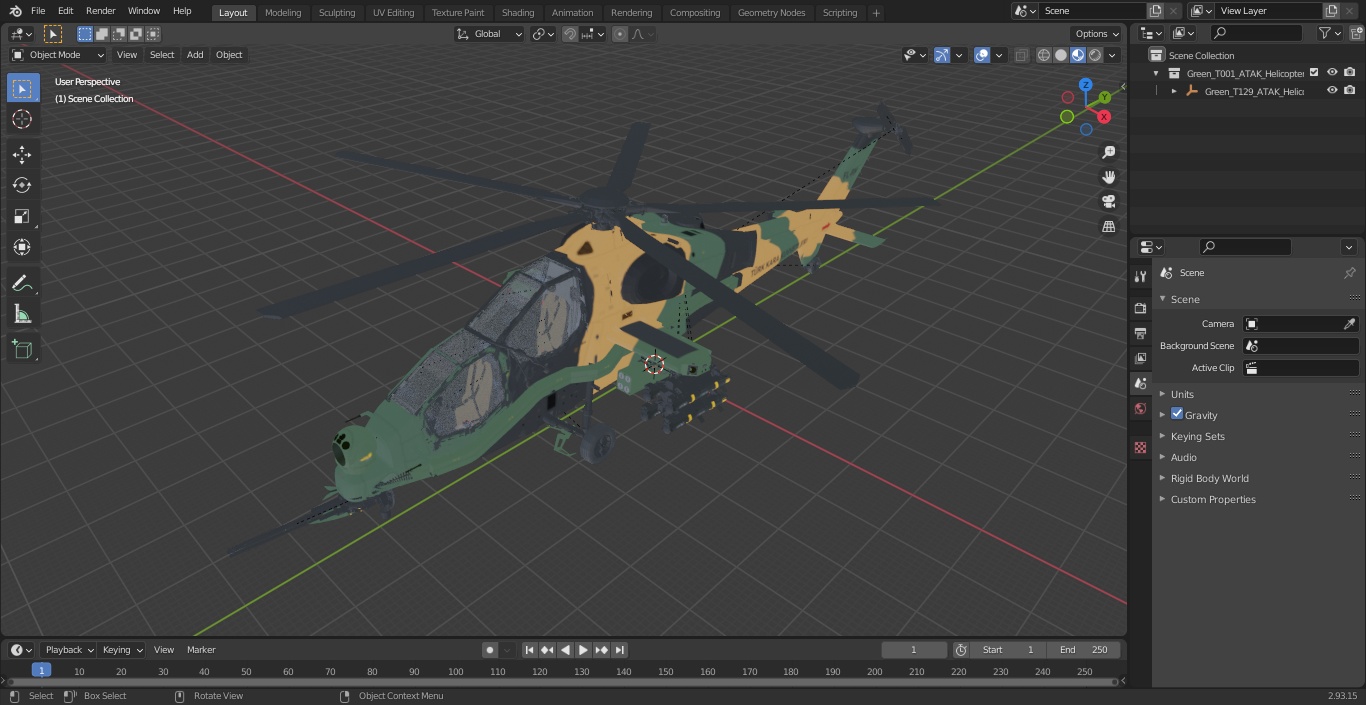Click the new scene copy icon
This screenshot has width=1366, height=705.
pos(1156,11)
